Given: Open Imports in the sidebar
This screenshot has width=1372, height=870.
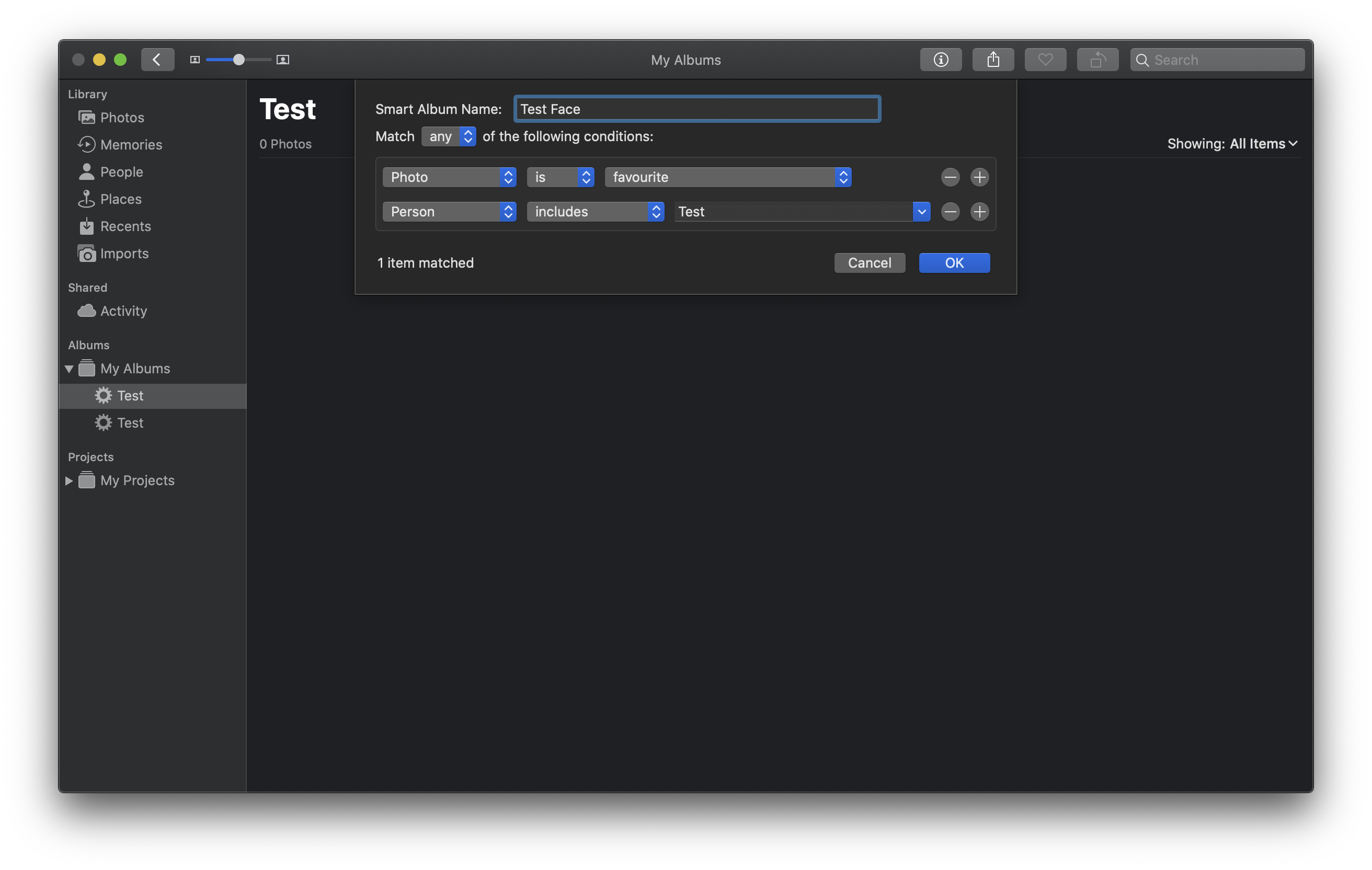Looking at the screenshot, I should 124,254.
